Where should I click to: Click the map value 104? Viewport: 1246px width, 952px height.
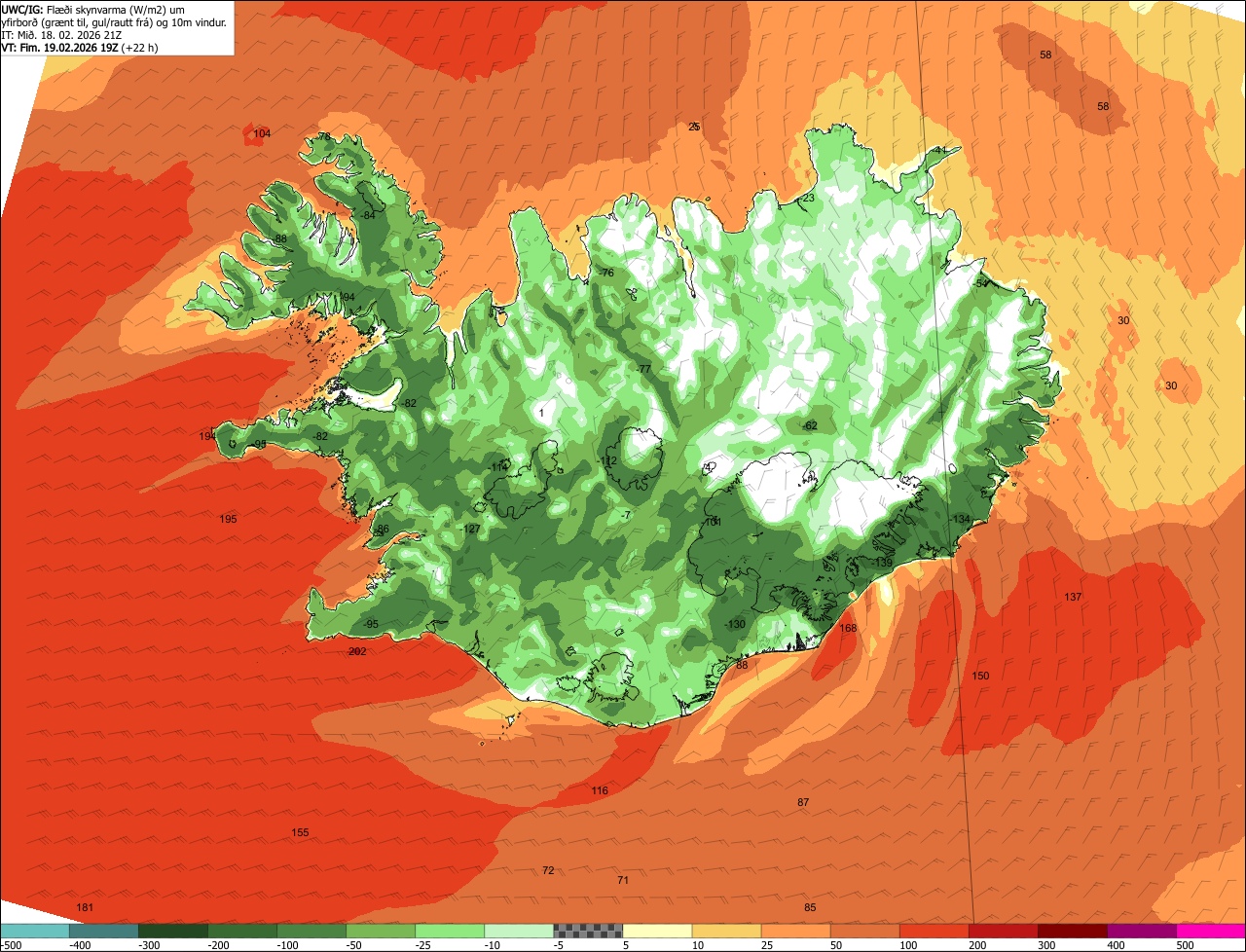[x=262, y=133]
